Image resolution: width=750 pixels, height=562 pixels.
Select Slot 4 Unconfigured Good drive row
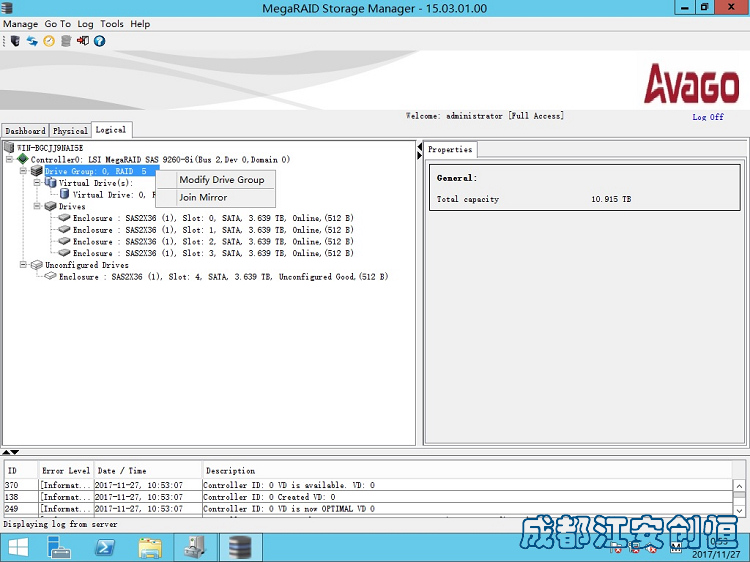tap(223, 276)
